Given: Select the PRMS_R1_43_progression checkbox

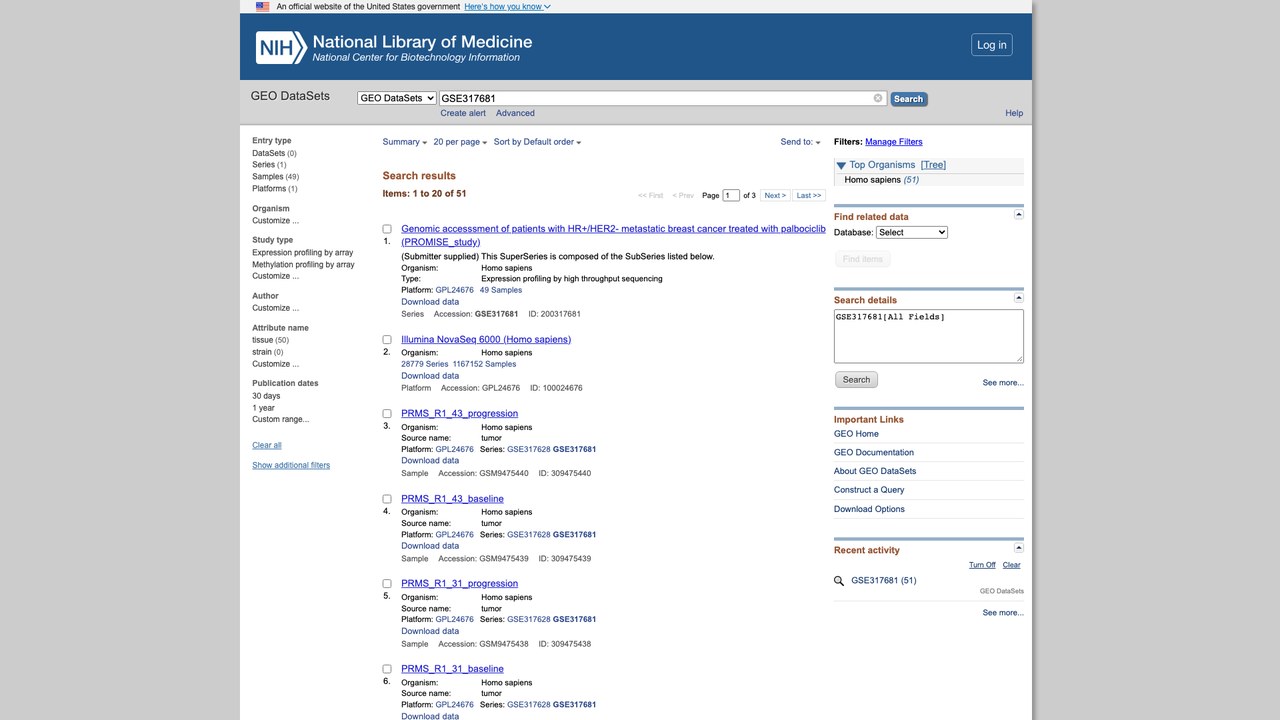Looking at the screenshot, I should click(x=387, y=414).
